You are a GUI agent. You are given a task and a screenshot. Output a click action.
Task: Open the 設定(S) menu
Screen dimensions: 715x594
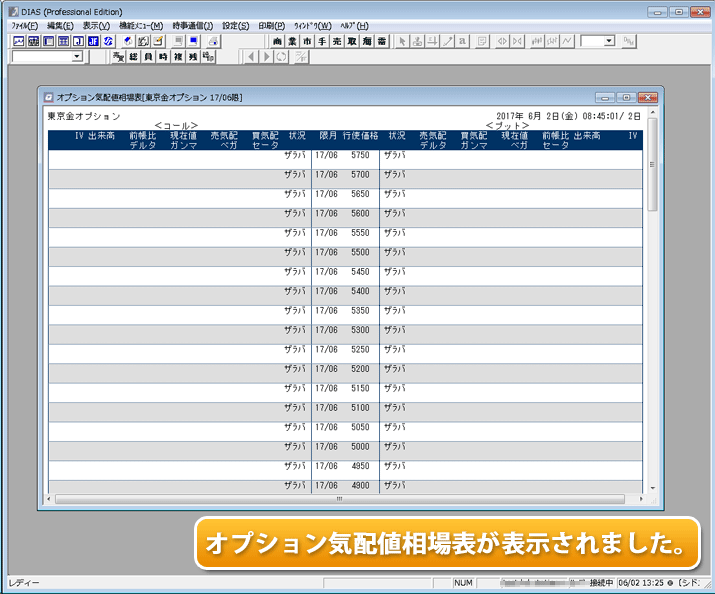[x=236, y=25]
